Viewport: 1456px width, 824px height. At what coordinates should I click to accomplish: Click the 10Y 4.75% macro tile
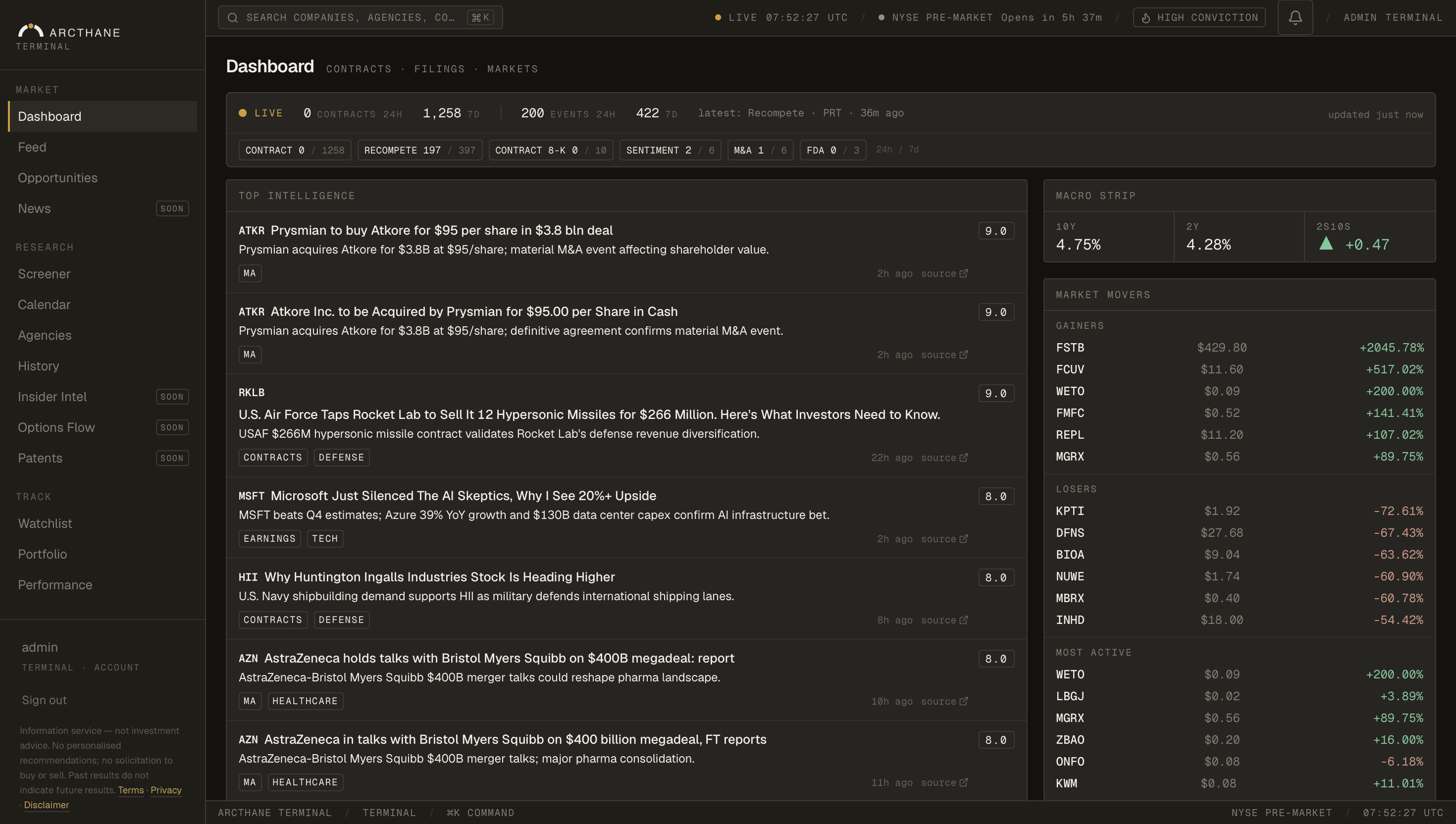point(1108,237)
